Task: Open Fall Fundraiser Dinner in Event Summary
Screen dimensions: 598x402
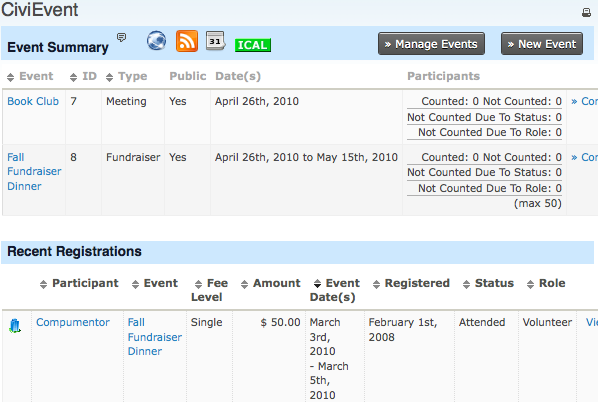Action: tap(34, 172)
